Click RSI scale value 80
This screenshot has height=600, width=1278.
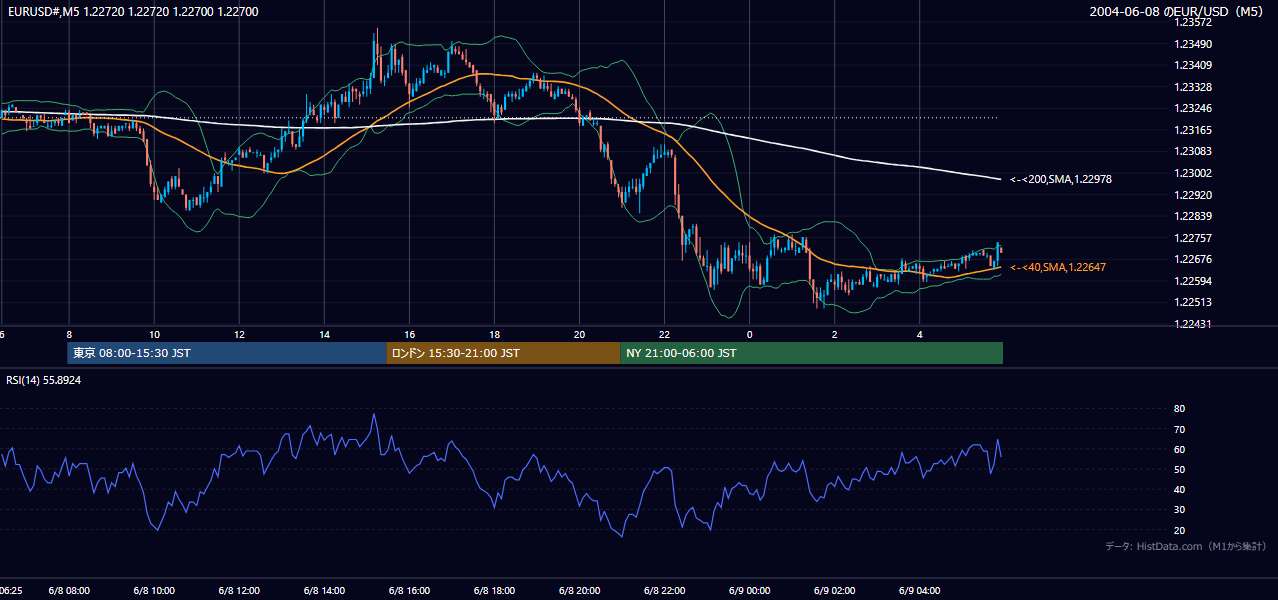pos(1180,409)
